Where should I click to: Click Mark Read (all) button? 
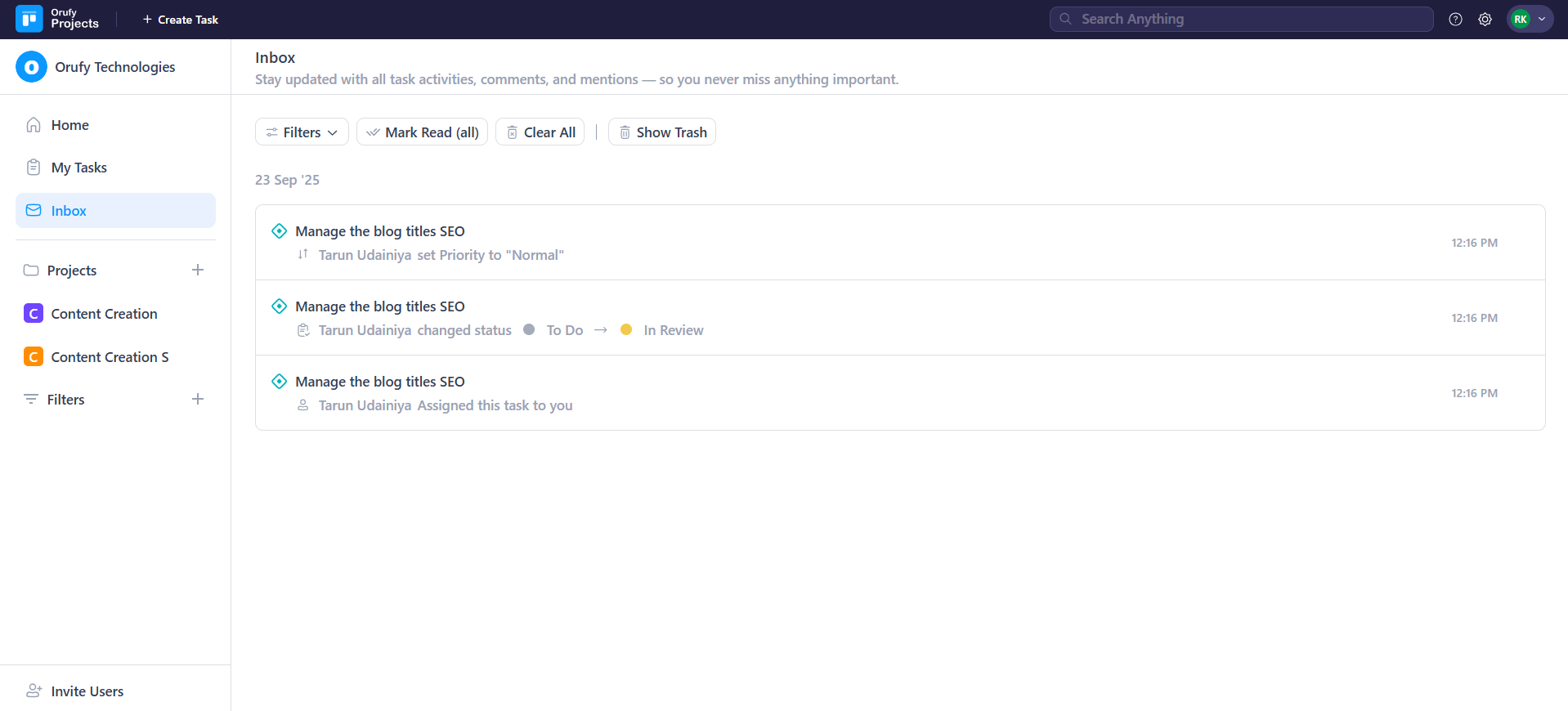coord(422,132)
